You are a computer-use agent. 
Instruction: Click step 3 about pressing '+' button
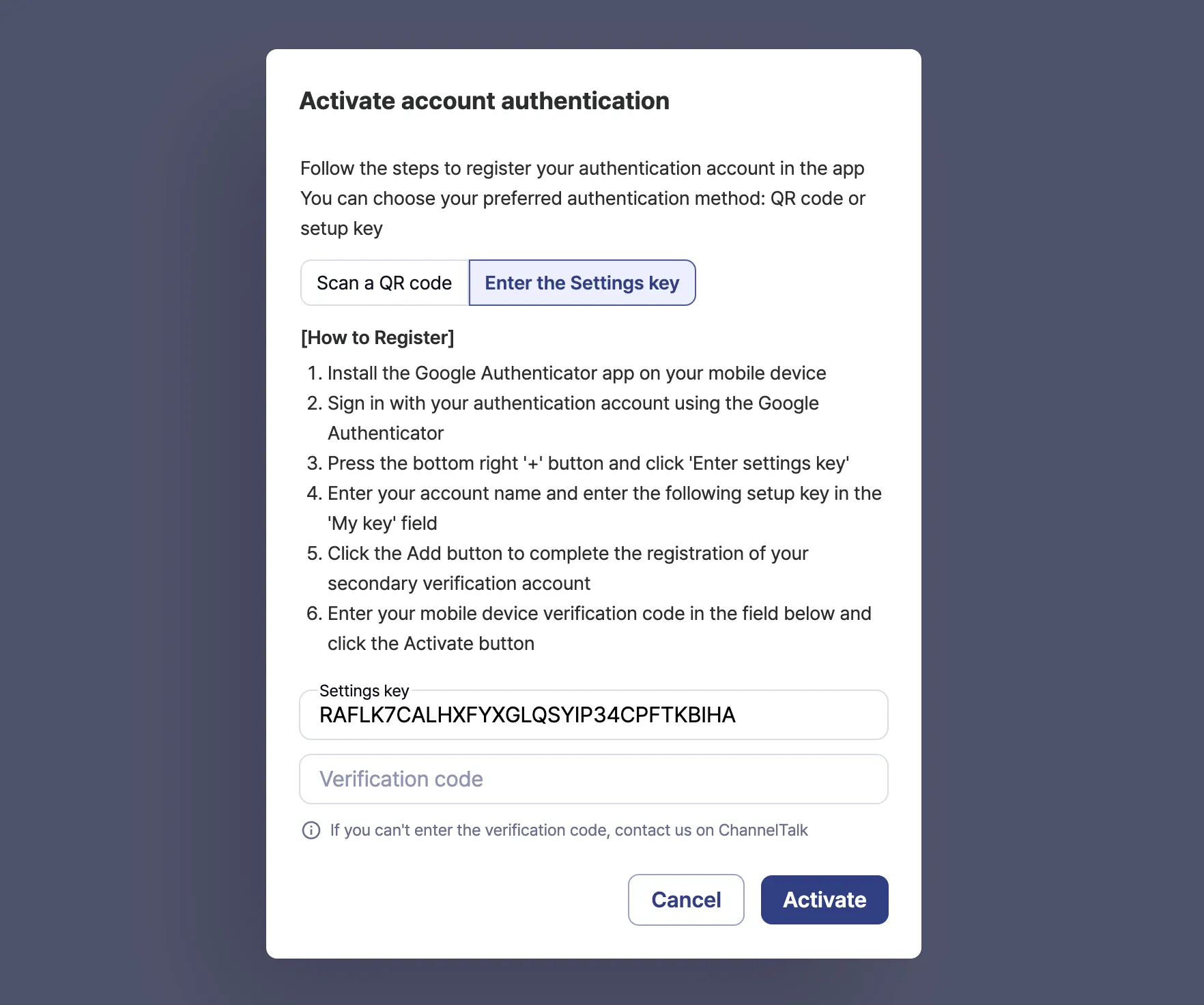[x=588, y=464]
